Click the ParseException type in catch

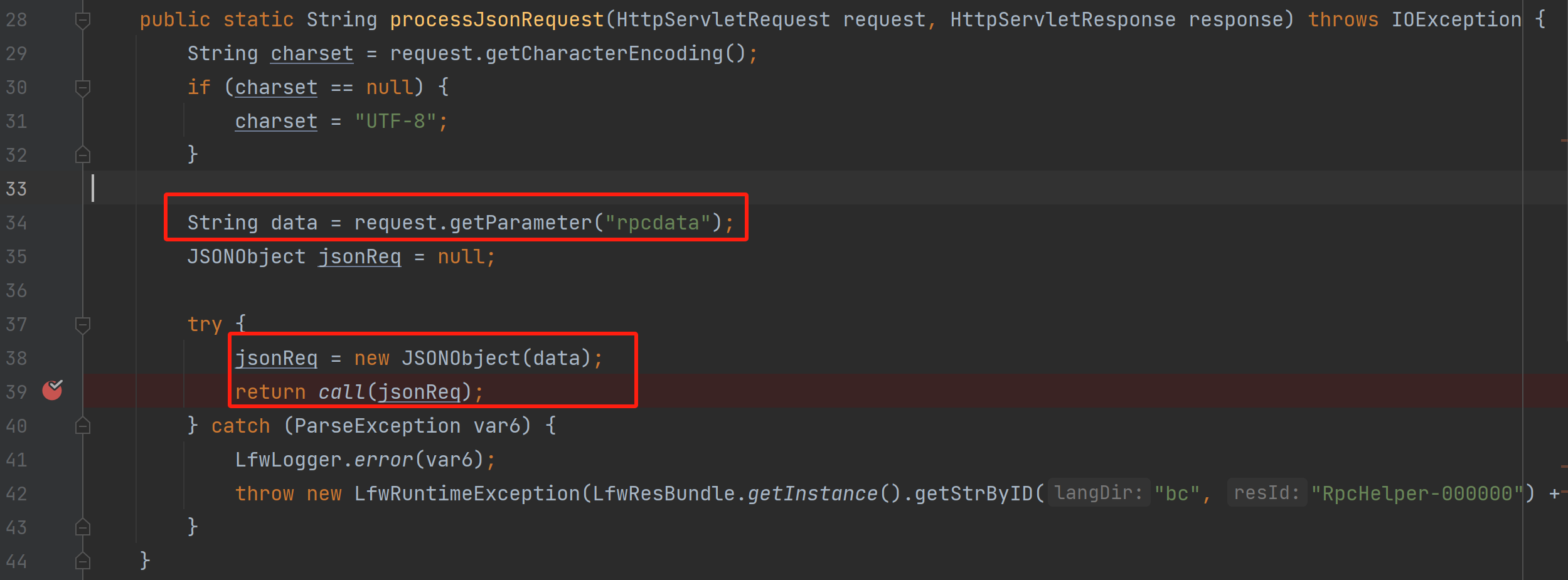[x=377, y=426]
